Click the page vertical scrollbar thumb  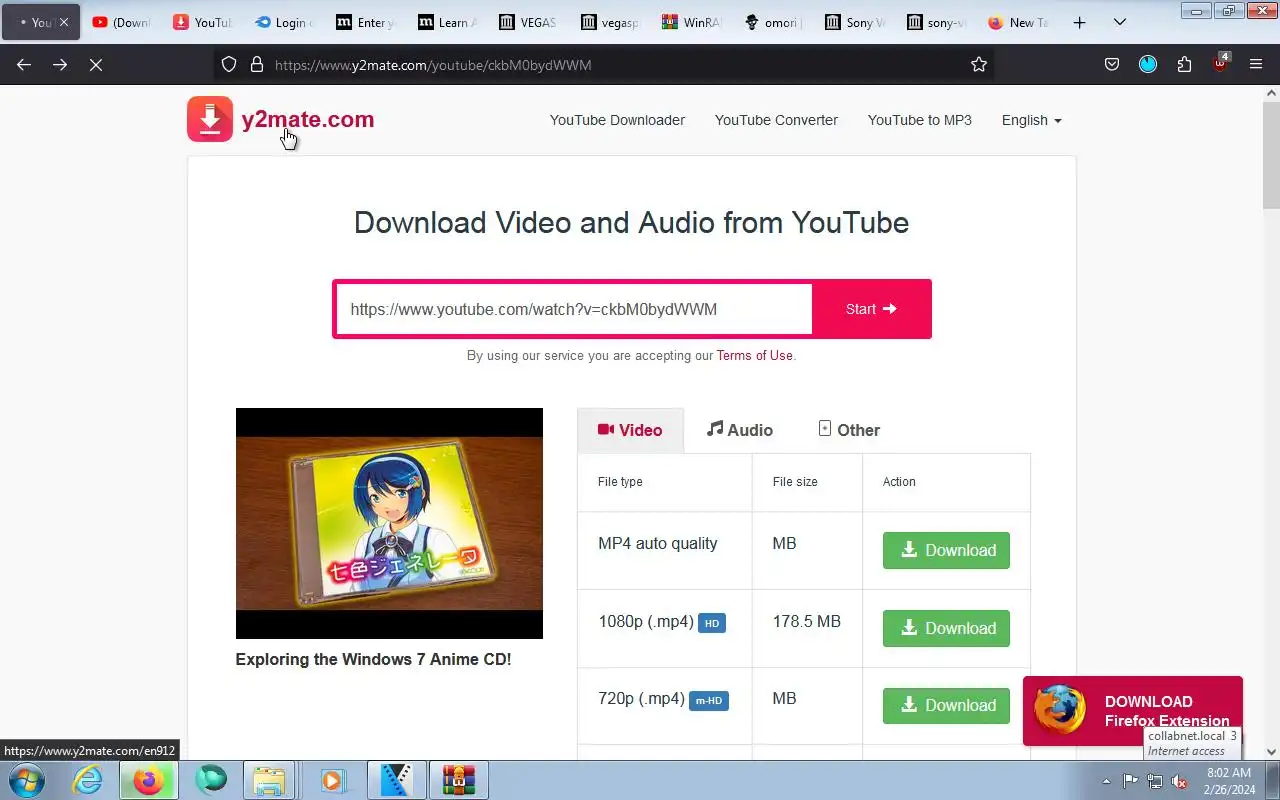[1271, 155]
